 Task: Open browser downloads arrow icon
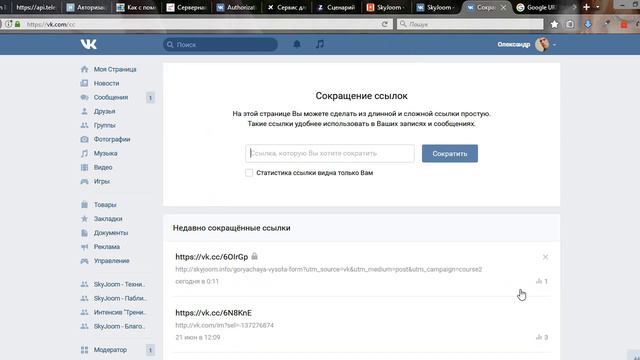tap(588, 24)
